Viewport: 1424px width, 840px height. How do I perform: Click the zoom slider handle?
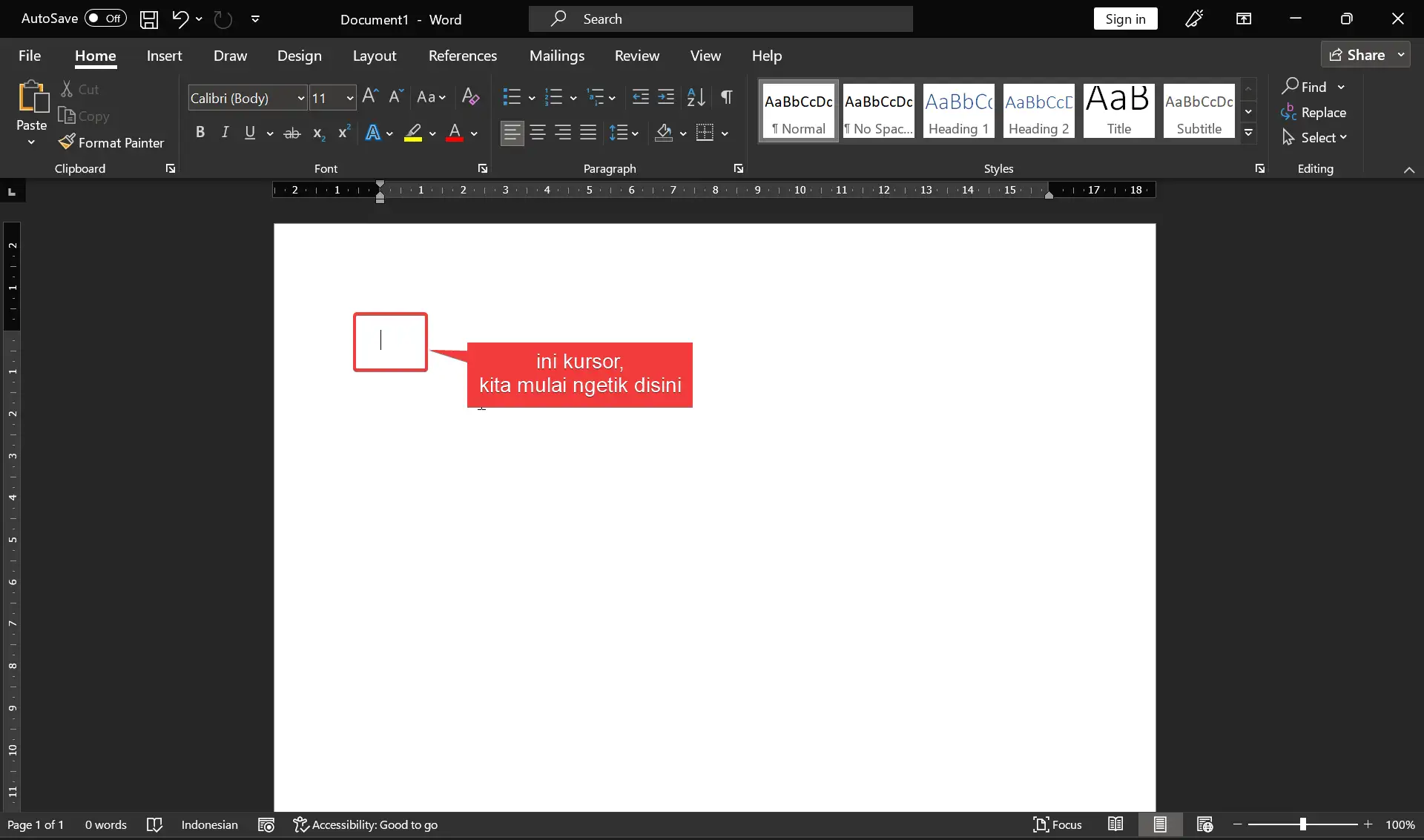1302,824
